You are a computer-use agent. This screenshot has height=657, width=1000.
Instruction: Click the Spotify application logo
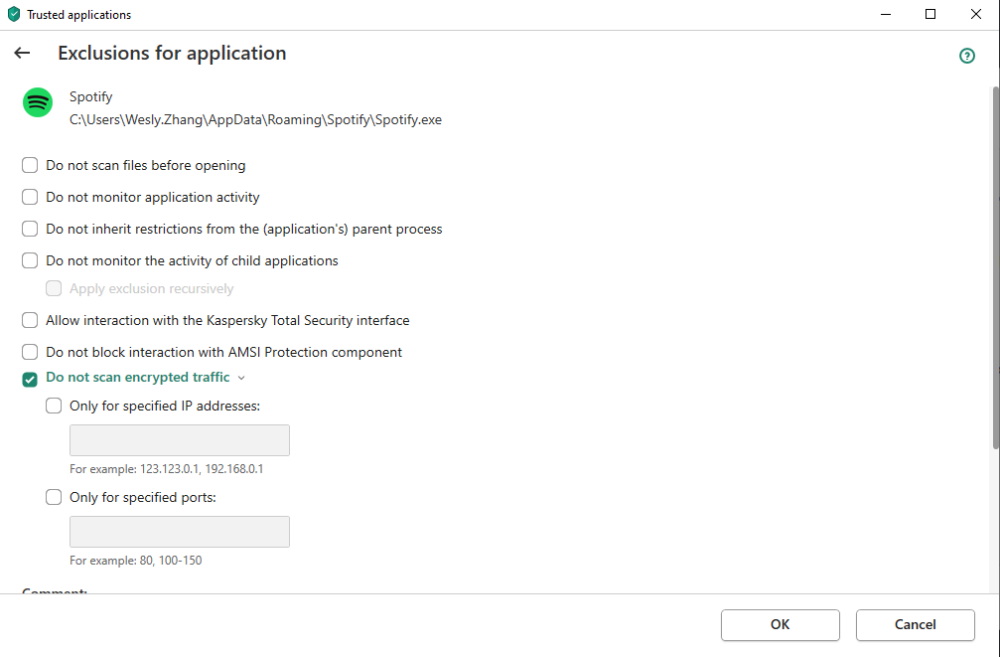pos(38,103)
